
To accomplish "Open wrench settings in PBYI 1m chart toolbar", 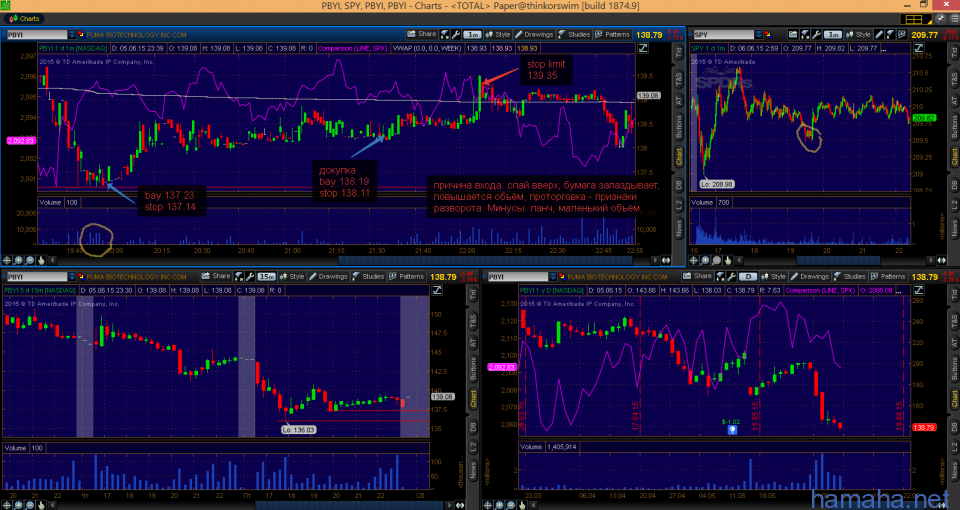I will (x=455, y=34).
